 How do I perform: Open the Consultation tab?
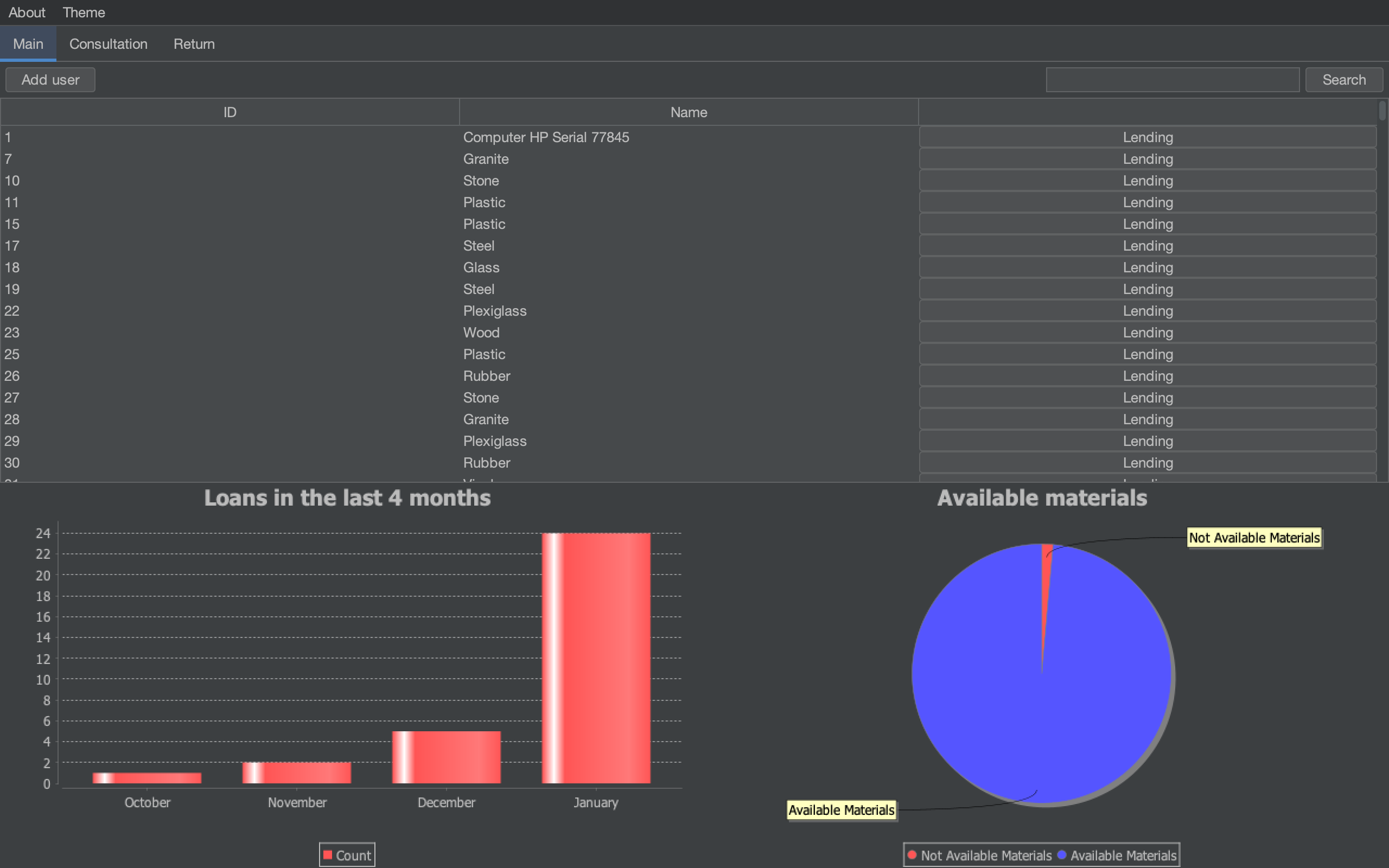point(107,44)
